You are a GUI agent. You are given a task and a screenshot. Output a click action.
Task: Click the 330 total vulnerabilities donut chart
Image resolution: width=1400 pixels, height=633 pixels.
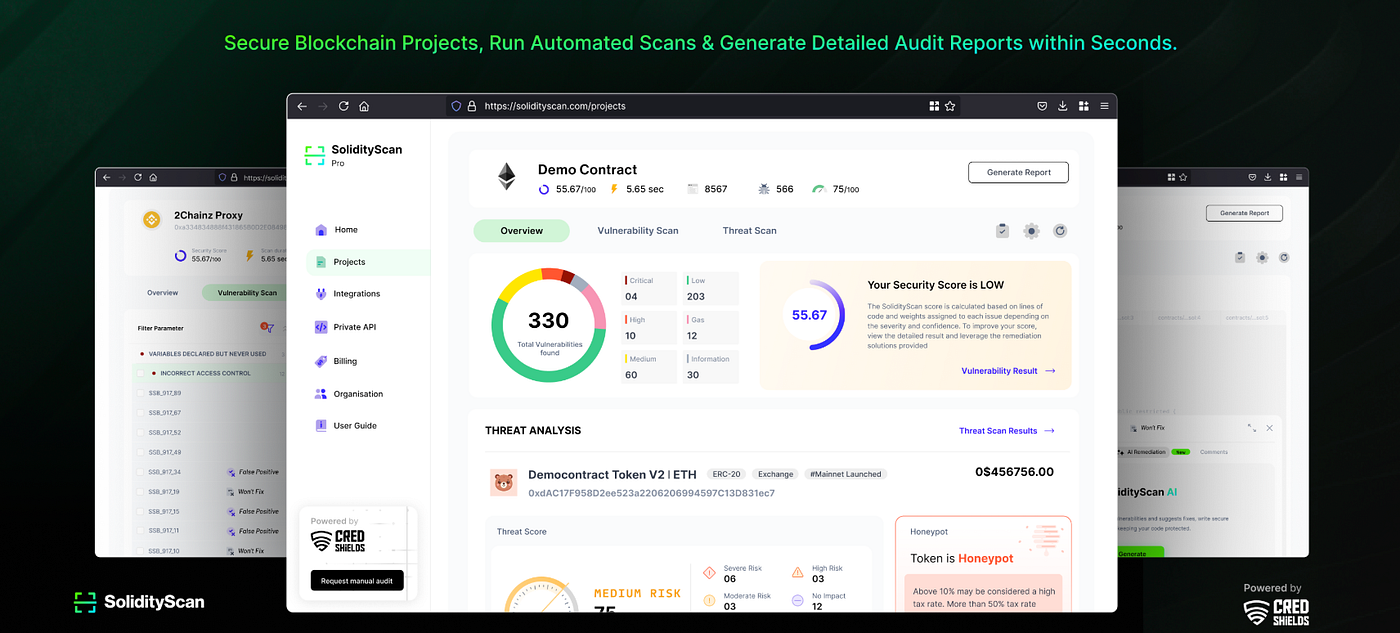pos(548,325)
